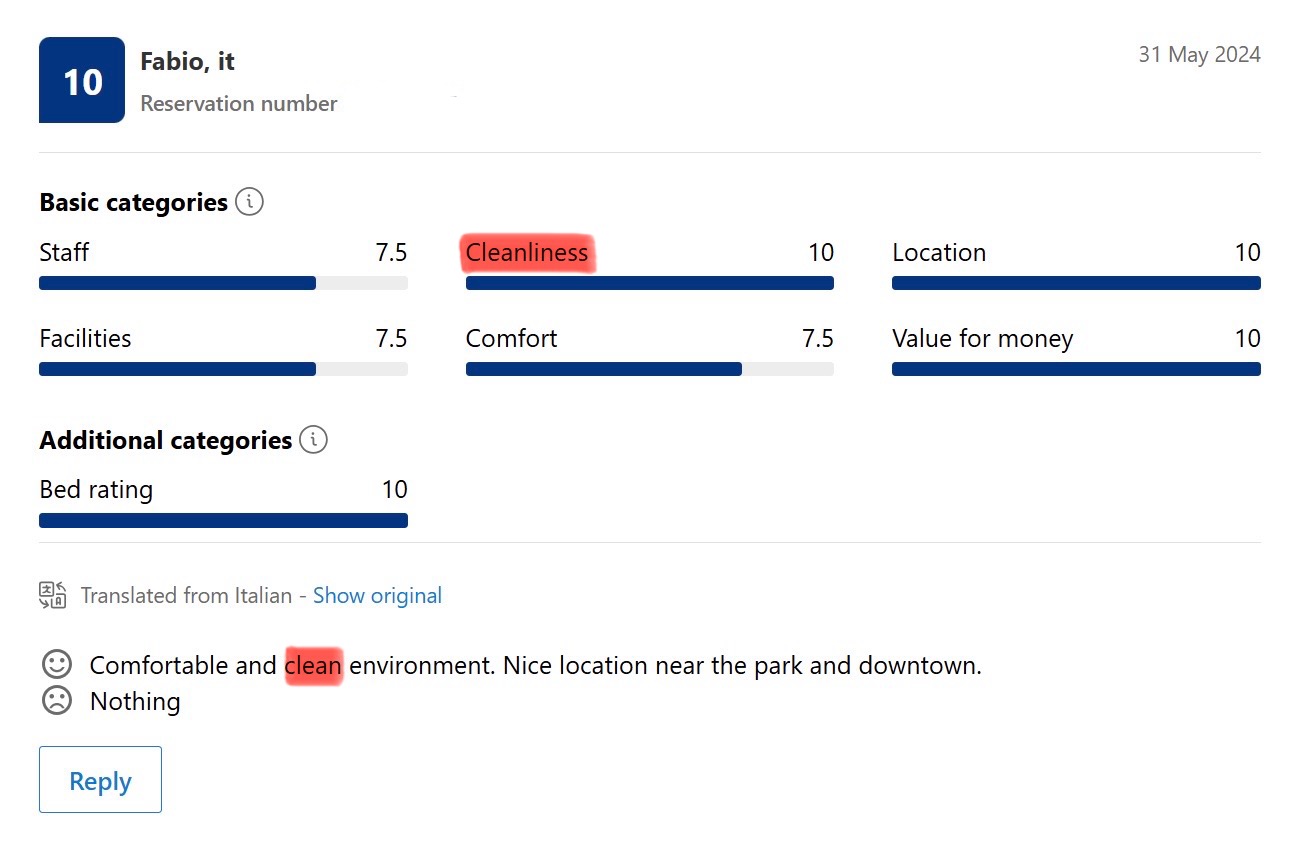Click the Reservation number label
The width and height of the screenshot is (1293, 854).
[x=239, y=104]
